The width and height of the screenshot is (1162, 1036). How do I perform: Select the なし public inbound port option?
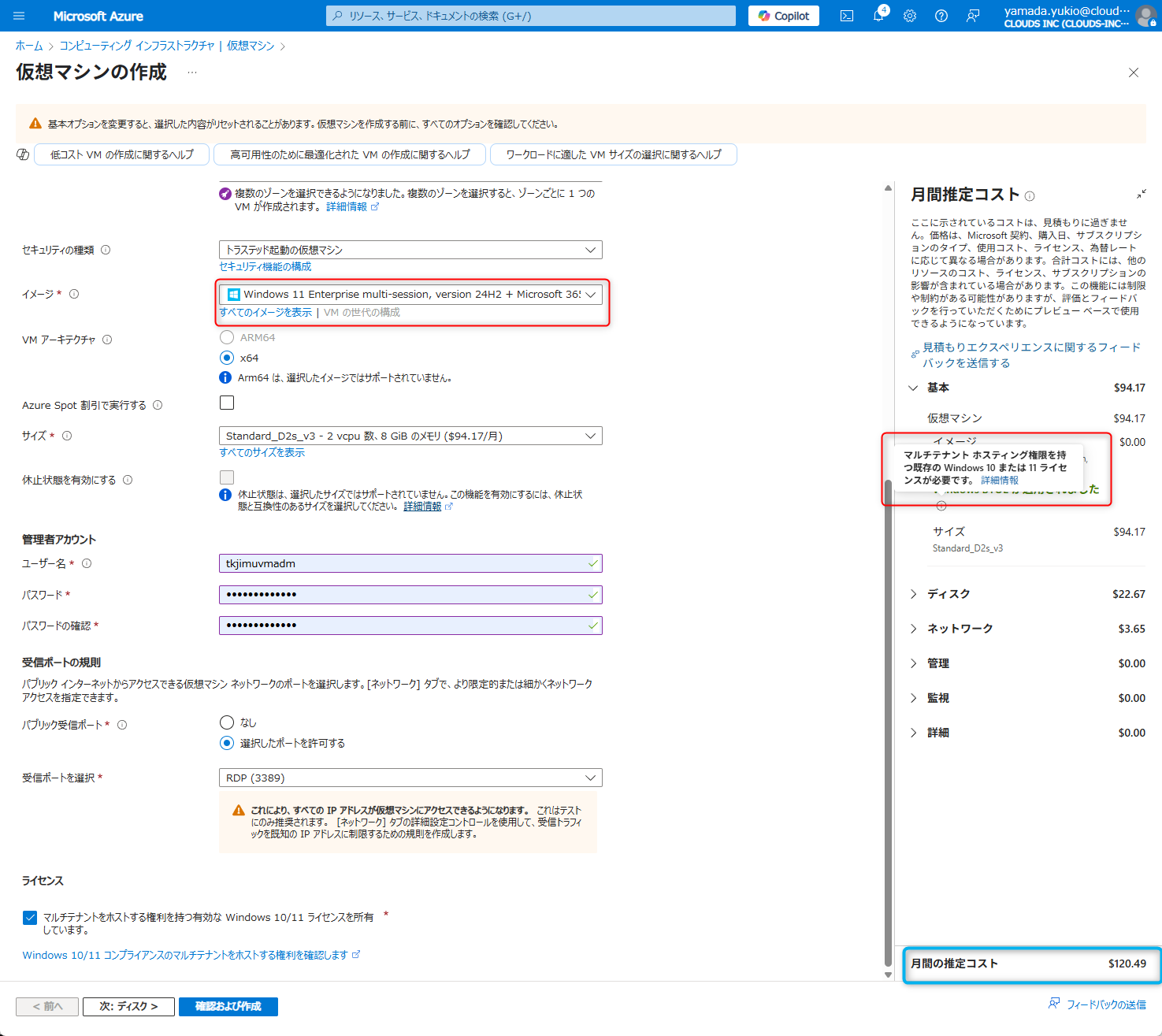click(x=227, y=722)
